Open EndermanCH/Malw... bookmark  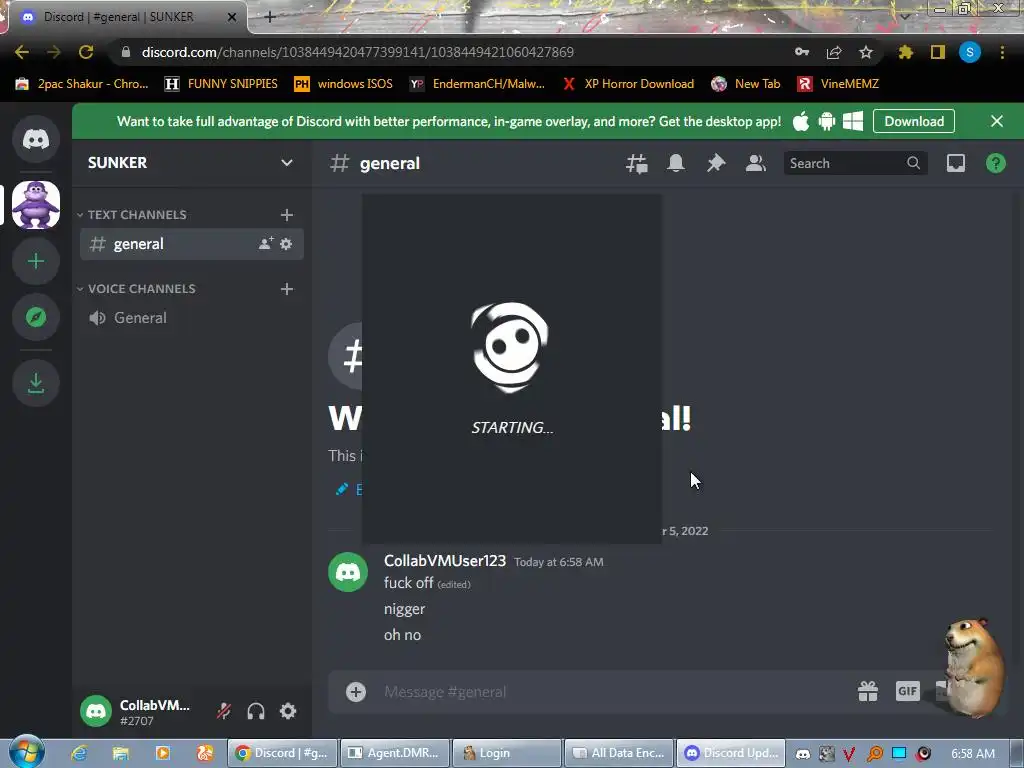[x=477, y=84]
